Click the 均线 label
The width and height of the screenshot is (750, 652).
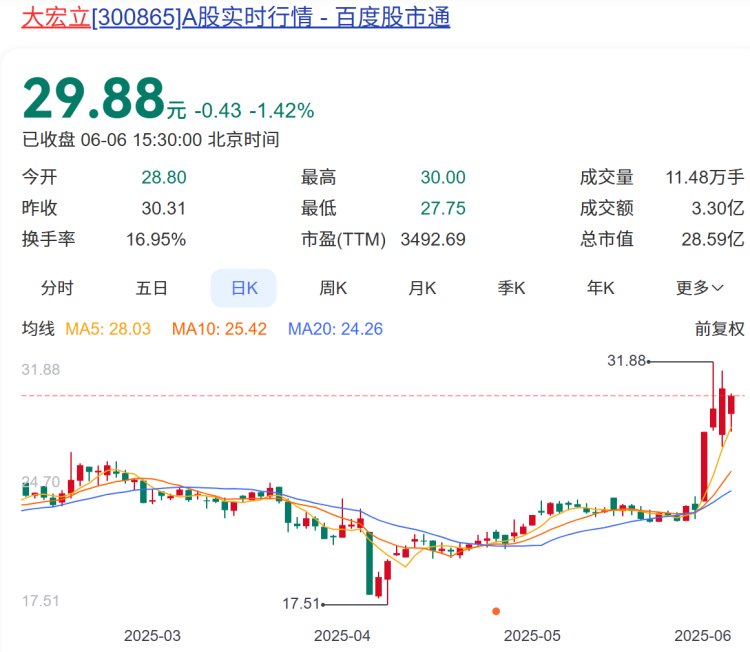(x=38, y=329)
